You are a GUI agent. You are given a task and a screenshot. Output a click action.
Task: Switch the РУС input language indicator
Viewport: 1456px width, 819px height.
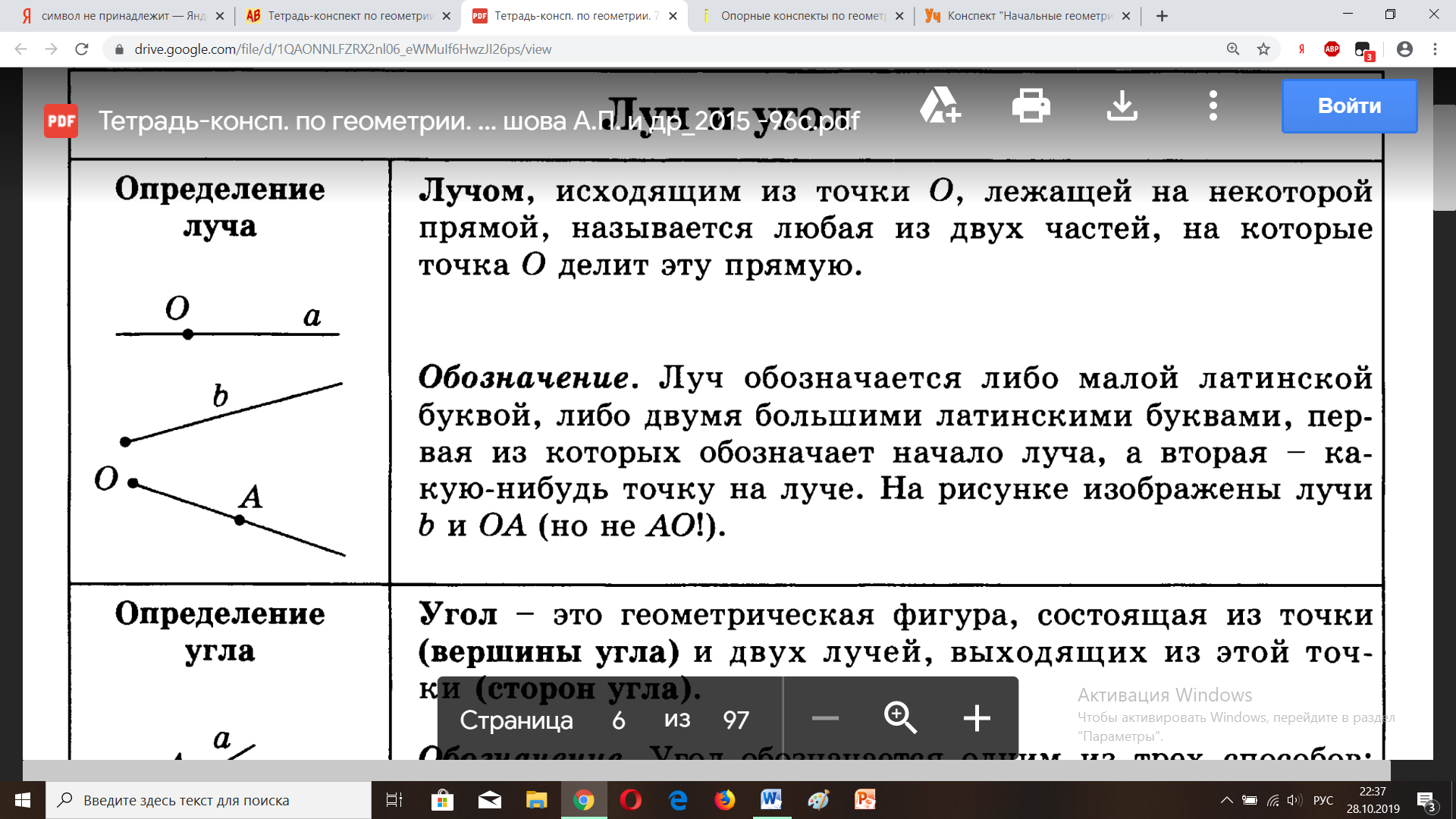(x=1323, y=800)
